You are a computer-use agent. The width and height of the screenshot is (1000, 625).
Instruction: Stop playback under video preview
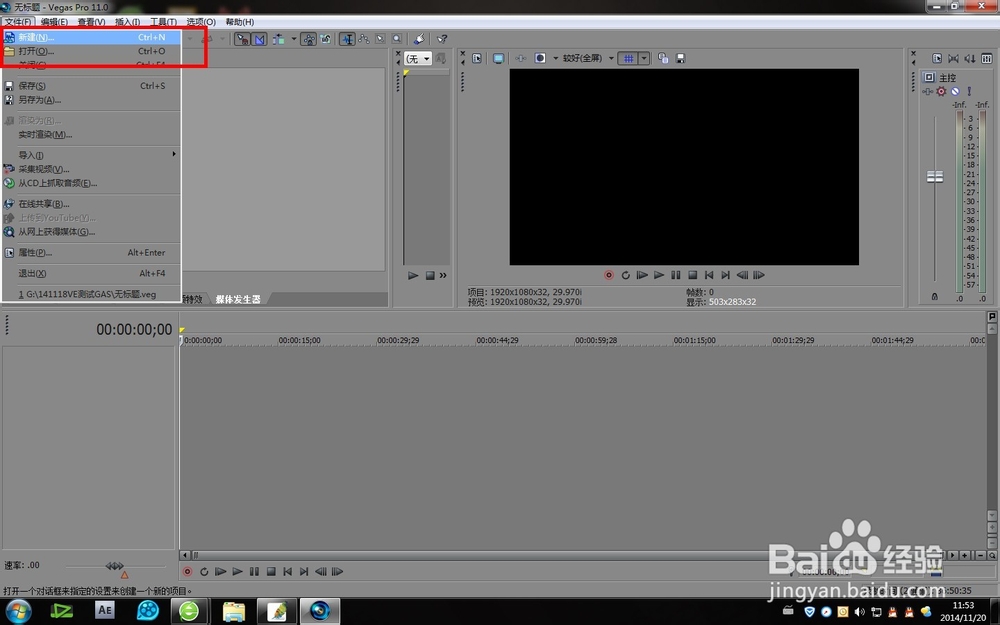pyautogui.click(x=693, y=276)
